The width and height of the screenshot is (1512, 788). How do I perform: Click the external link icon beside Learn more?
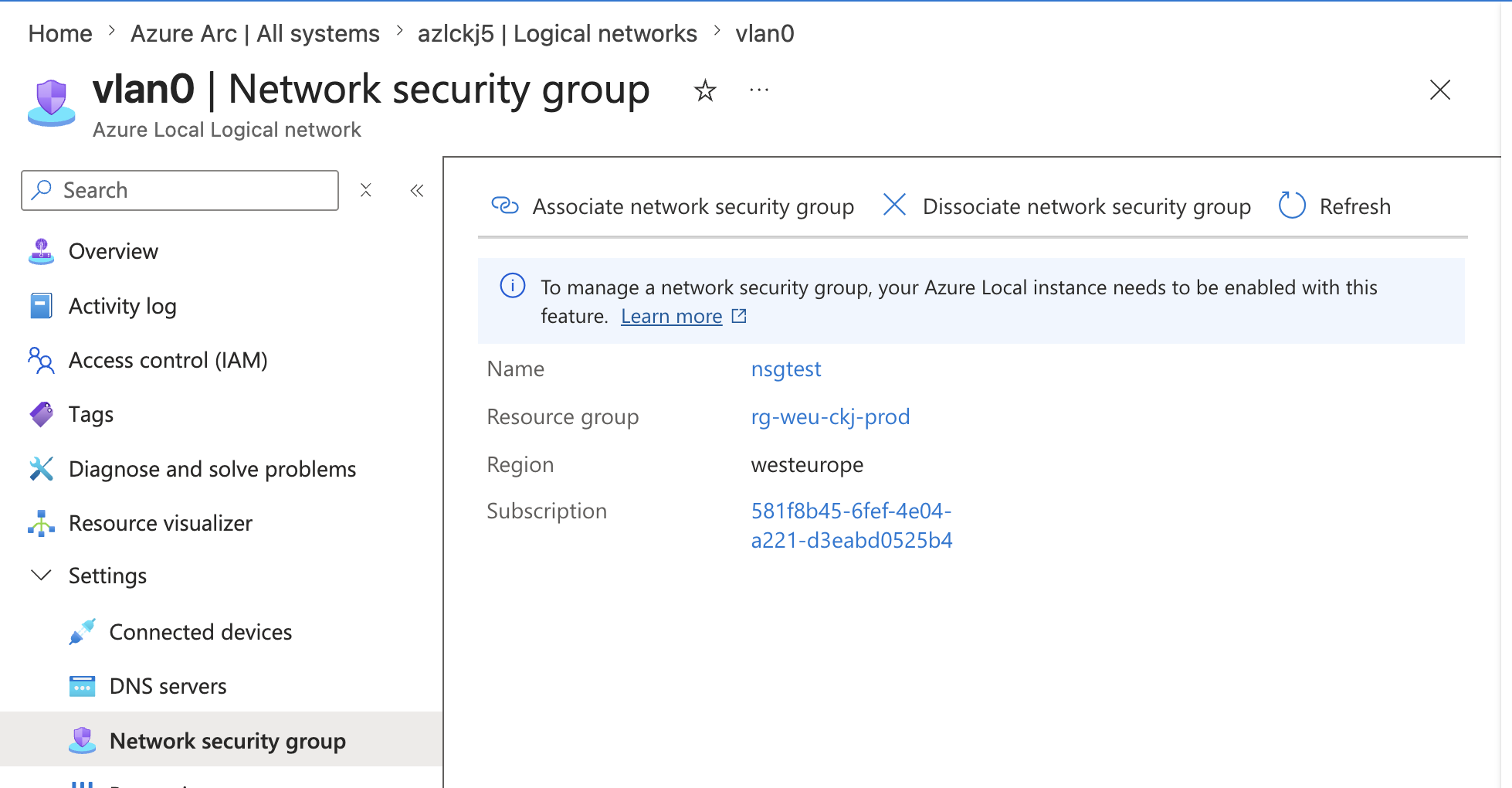(x=739, y=316)
